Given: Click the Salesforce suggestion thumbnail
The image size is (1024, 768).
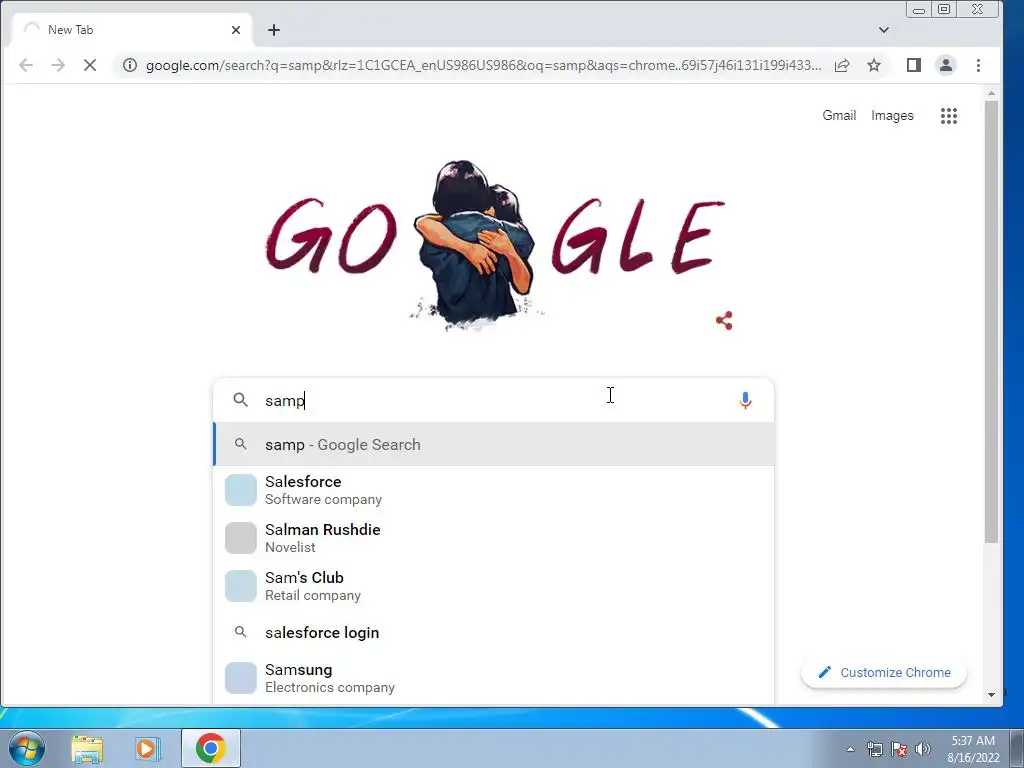Looking at the screenshot, I should click(241, 490).
